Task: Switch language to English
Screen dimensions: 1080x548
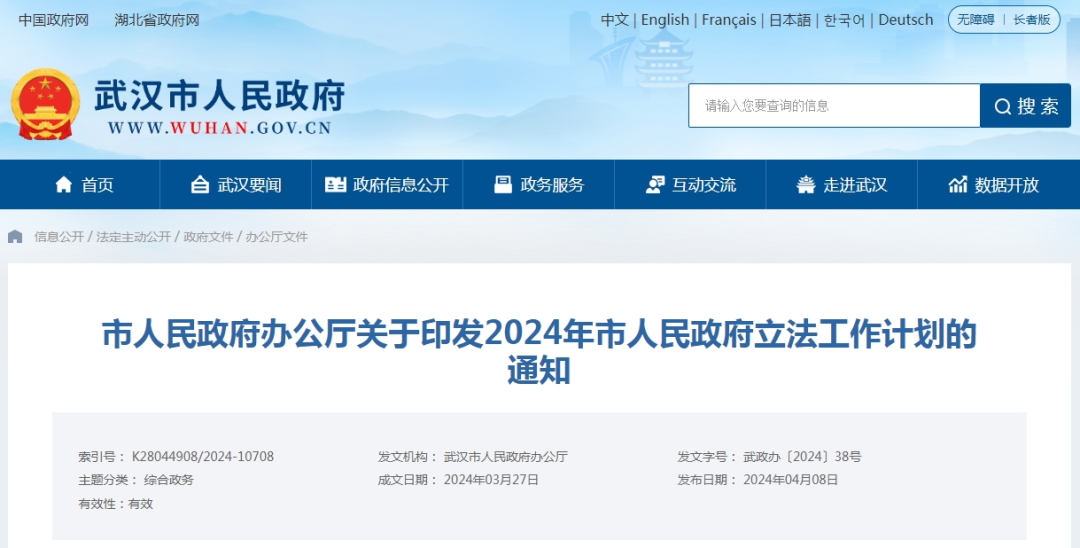Action: click(x=665, y=20)
